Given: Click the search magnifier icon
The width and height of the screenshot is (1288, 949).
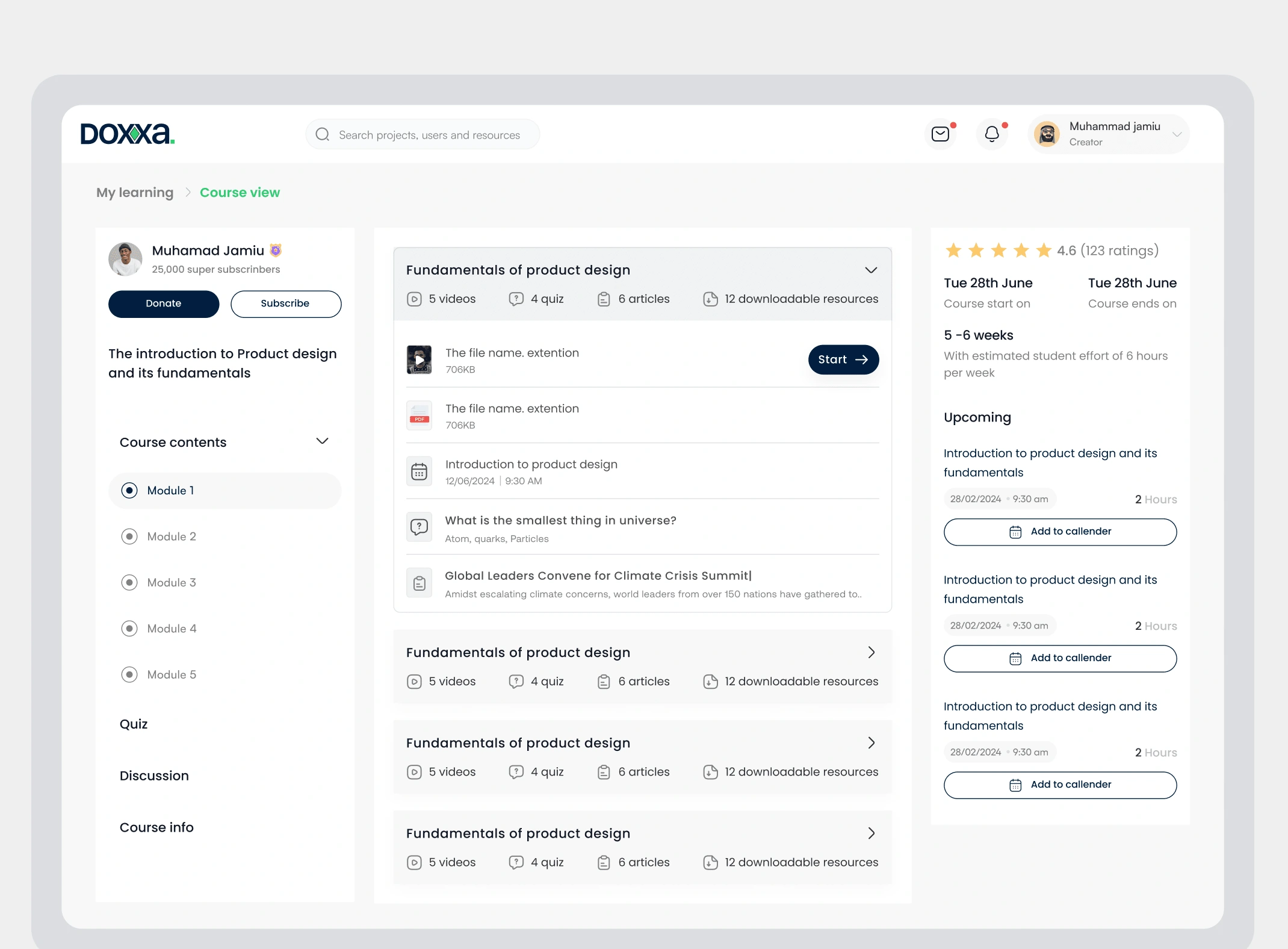Looking at the screenshot, I should [x=323, y=134].
